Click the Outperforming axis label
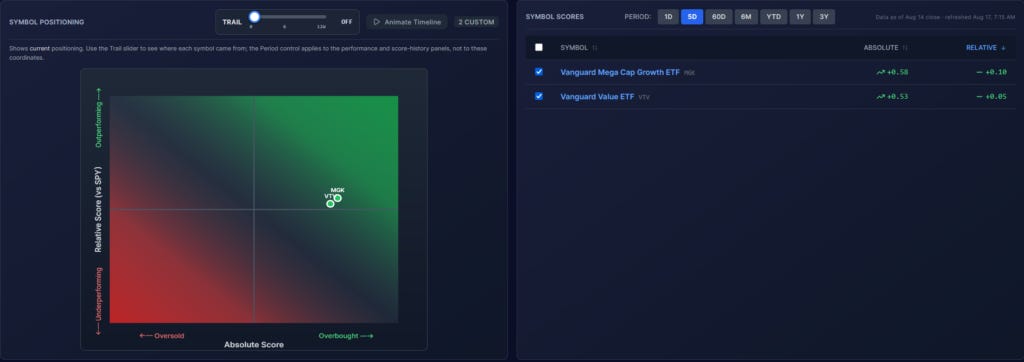Screen dimensions: 1024x362 click(x=99, y=118)
